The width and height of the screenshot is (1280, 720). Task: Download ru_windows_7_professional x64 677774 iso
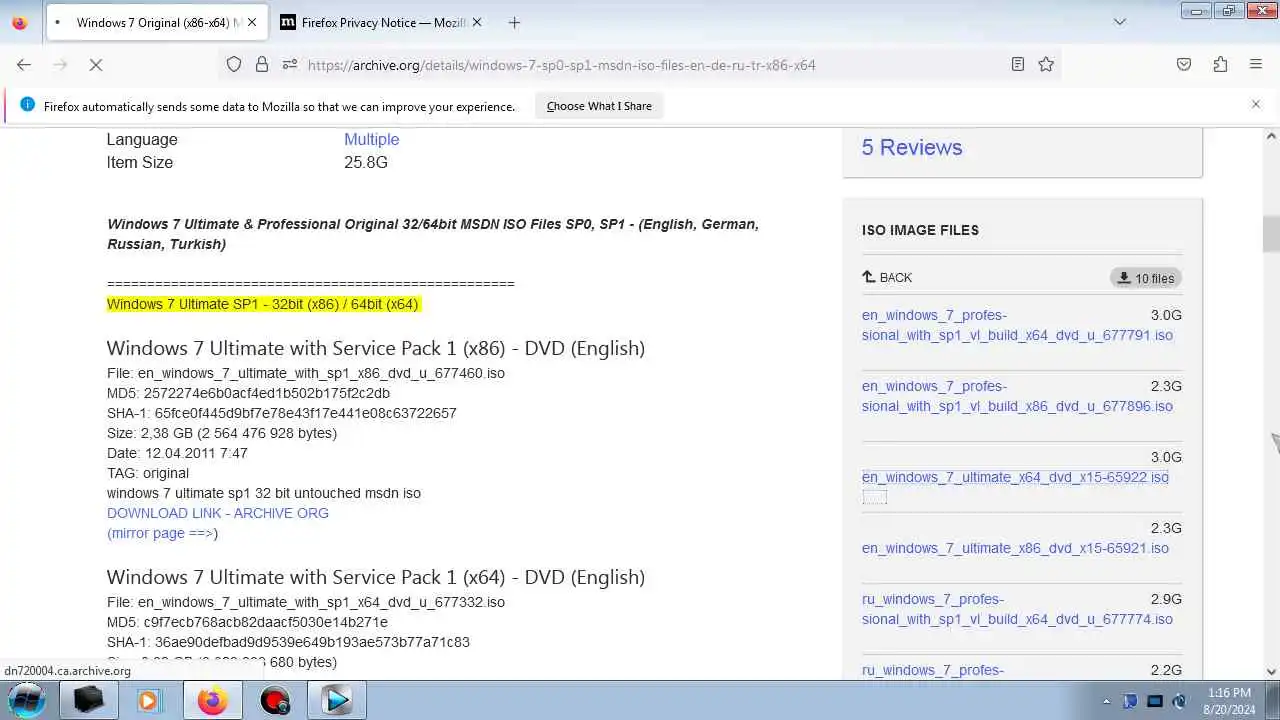[x=1017, y=609]
